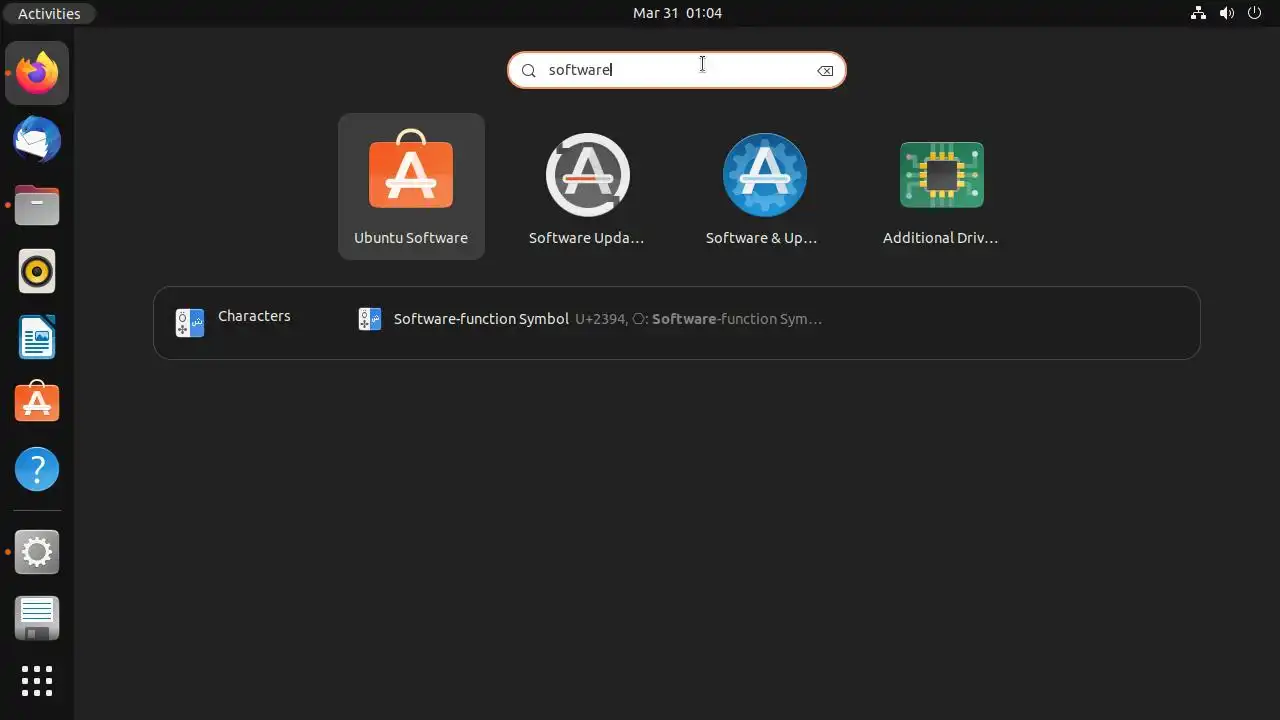Screen dimensions: 1280x720
Task: Click the Software-function Symbol result icon
Action: click(x=370, y=319)
